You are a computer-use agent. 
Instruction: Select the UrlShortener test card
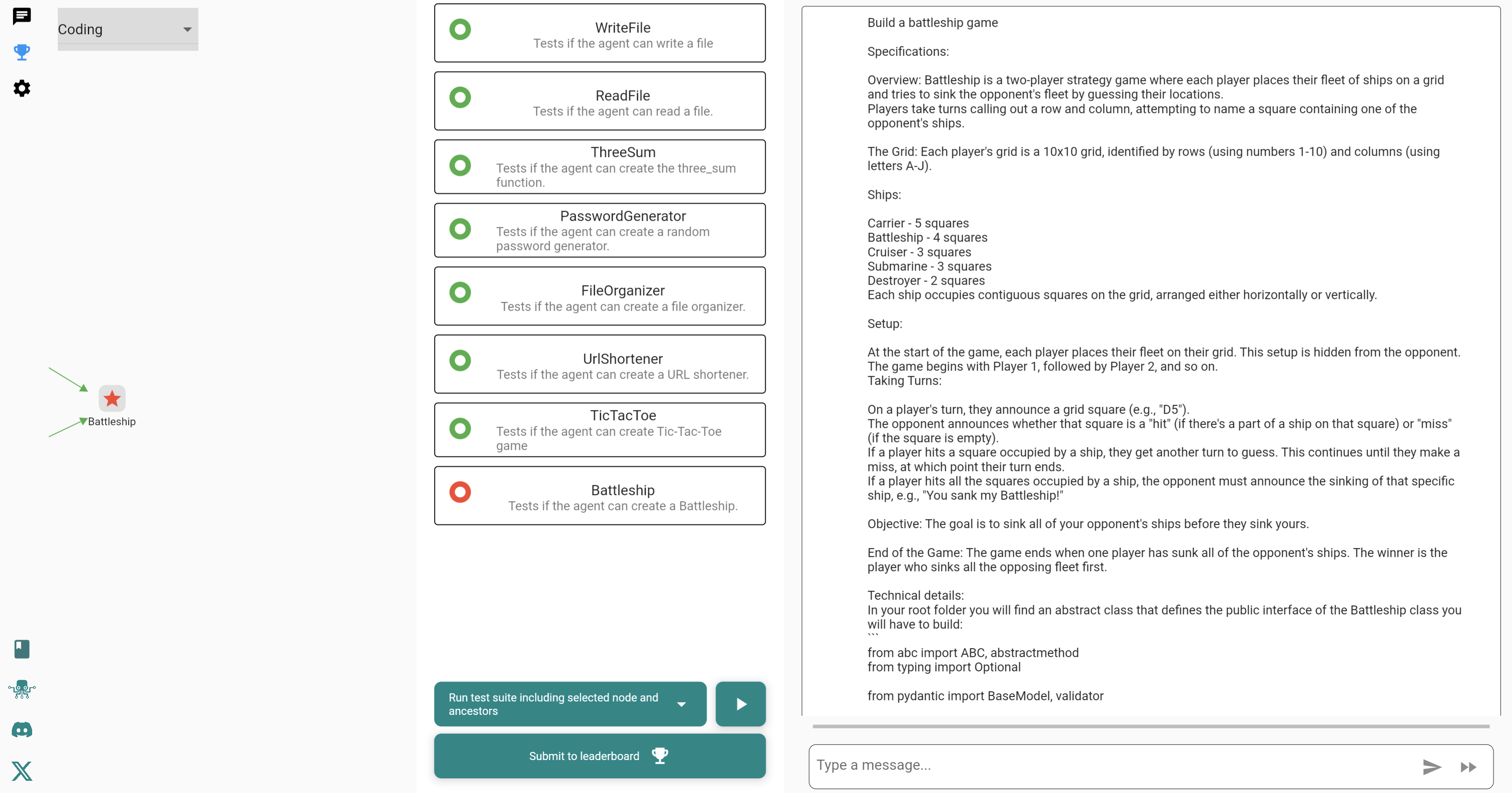600,364
